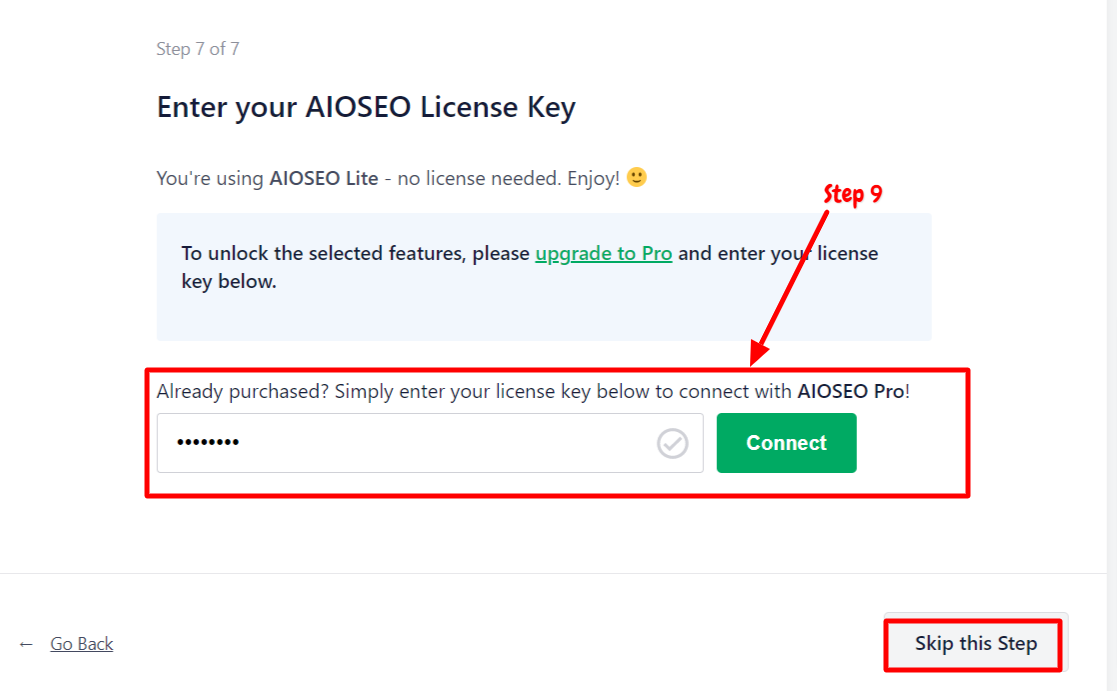Screen dimensions: 1117x691
Task: Click the bold AIOSEO Pro text
Action: pos(851,391)
